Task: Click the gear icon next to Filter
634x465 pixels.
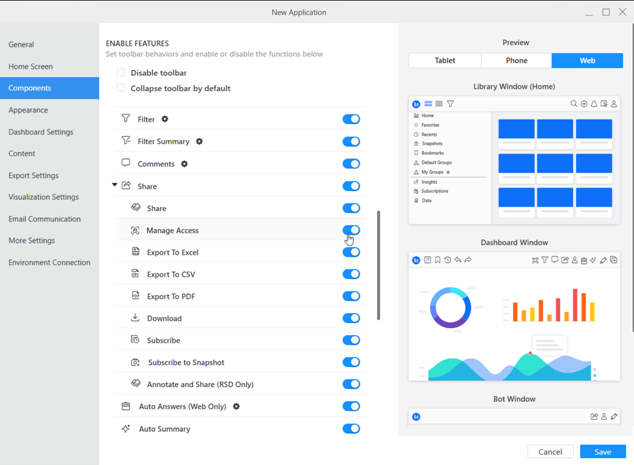Action: pyautogui.click(x=165, y=119)
